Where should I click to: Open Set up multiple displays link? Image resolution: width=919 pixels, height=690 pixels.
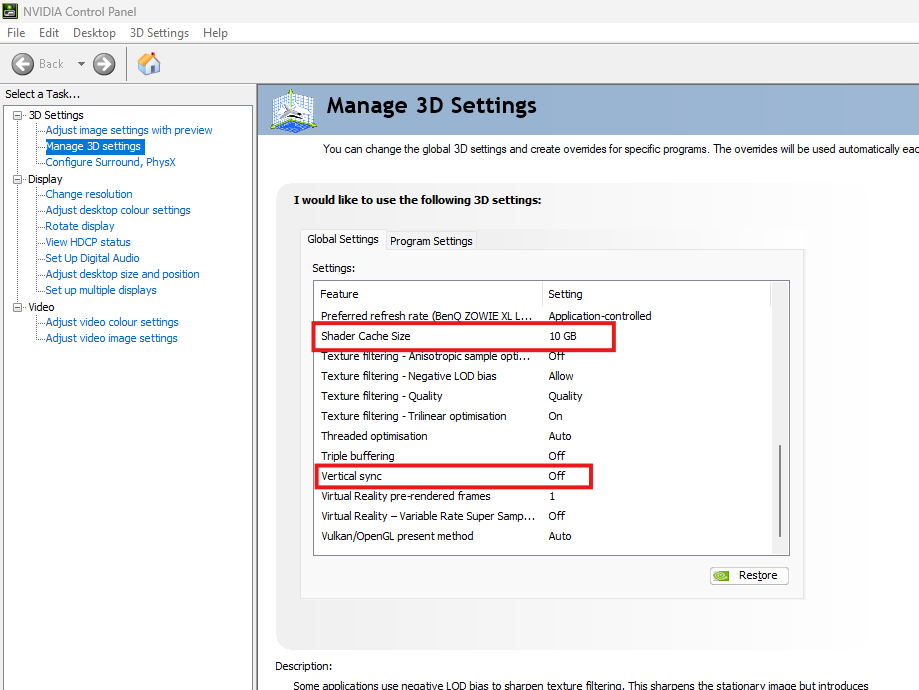(x=101, y=290)
